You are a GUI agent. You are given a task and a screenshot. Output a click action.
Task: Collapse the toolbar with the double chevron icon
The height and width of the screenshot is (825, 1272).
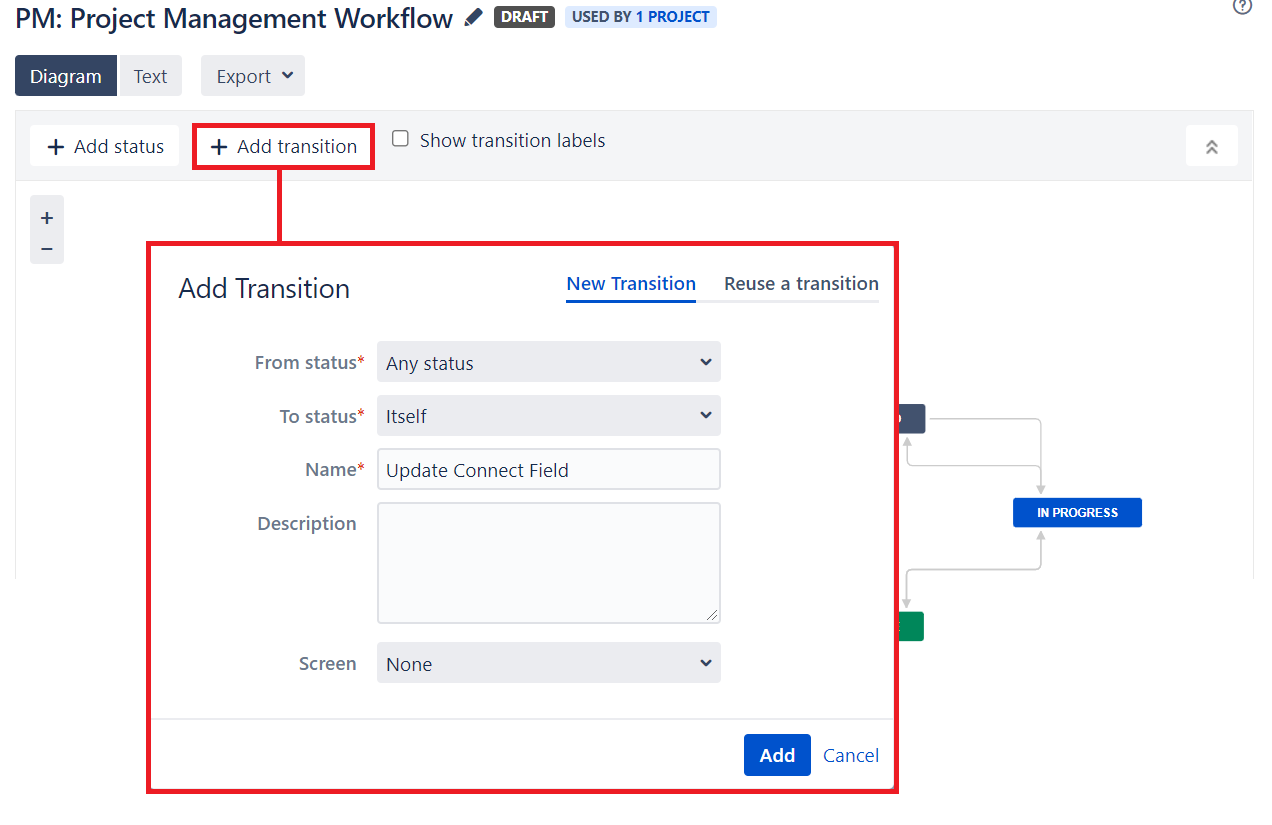tap(1211, 145)
